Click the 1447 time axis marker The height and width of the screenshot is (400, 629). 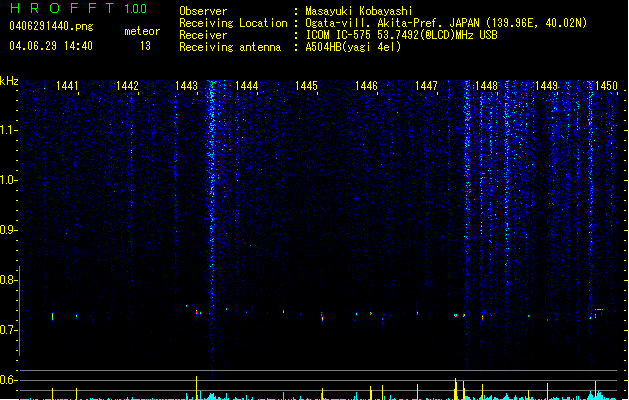pyautogui.click(x=426, y=86)
